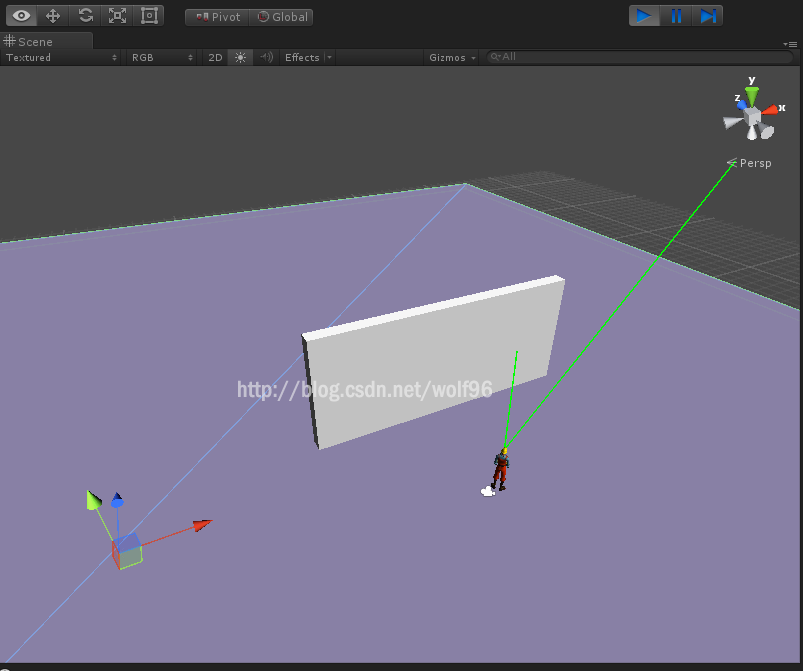Grab the red X move arrow handle
The width and height of the screenshot is (803, 671).
click(202, 526)
